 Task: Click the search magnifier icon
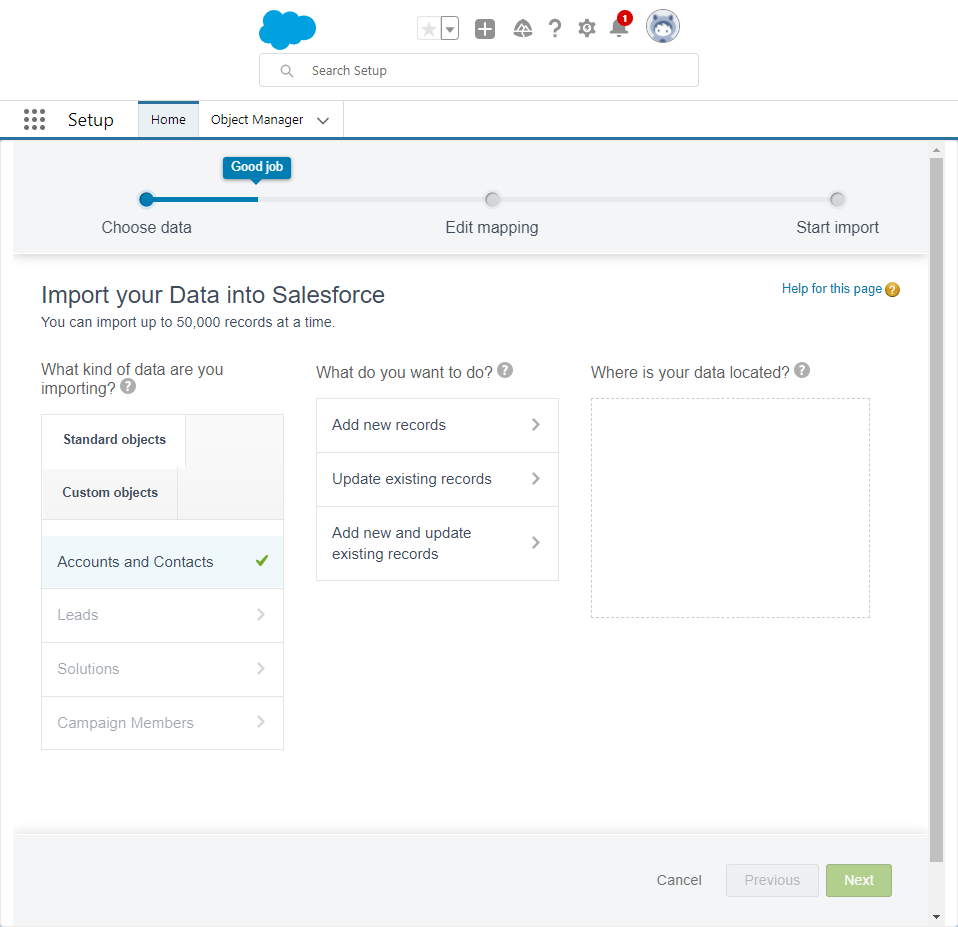287,71
